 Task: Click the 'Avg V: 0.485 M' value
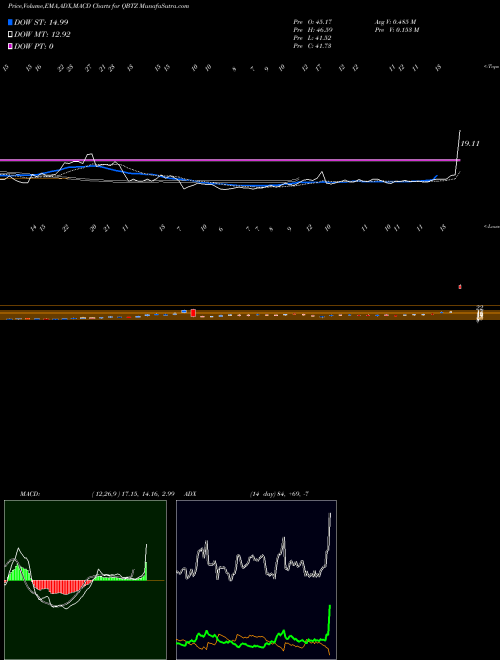[396, 21]
